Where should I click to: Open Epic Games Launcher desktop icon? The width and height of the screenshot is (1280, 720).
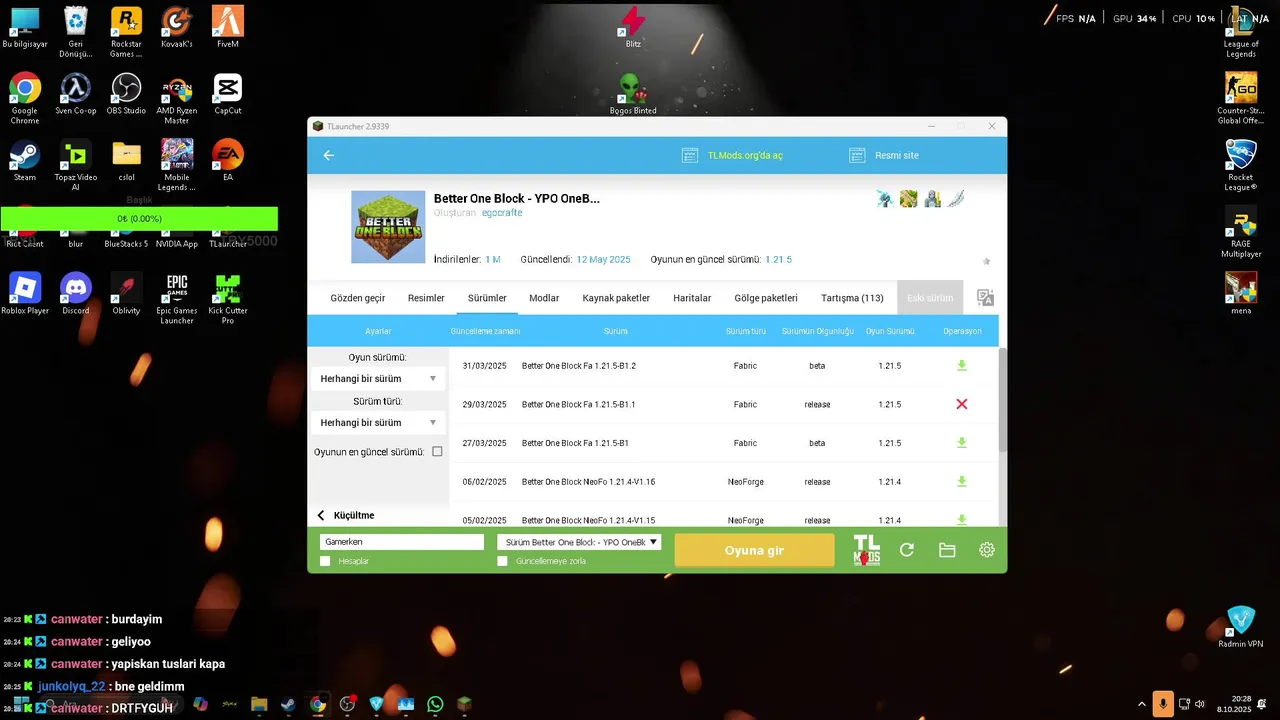[x=177, y=299]
